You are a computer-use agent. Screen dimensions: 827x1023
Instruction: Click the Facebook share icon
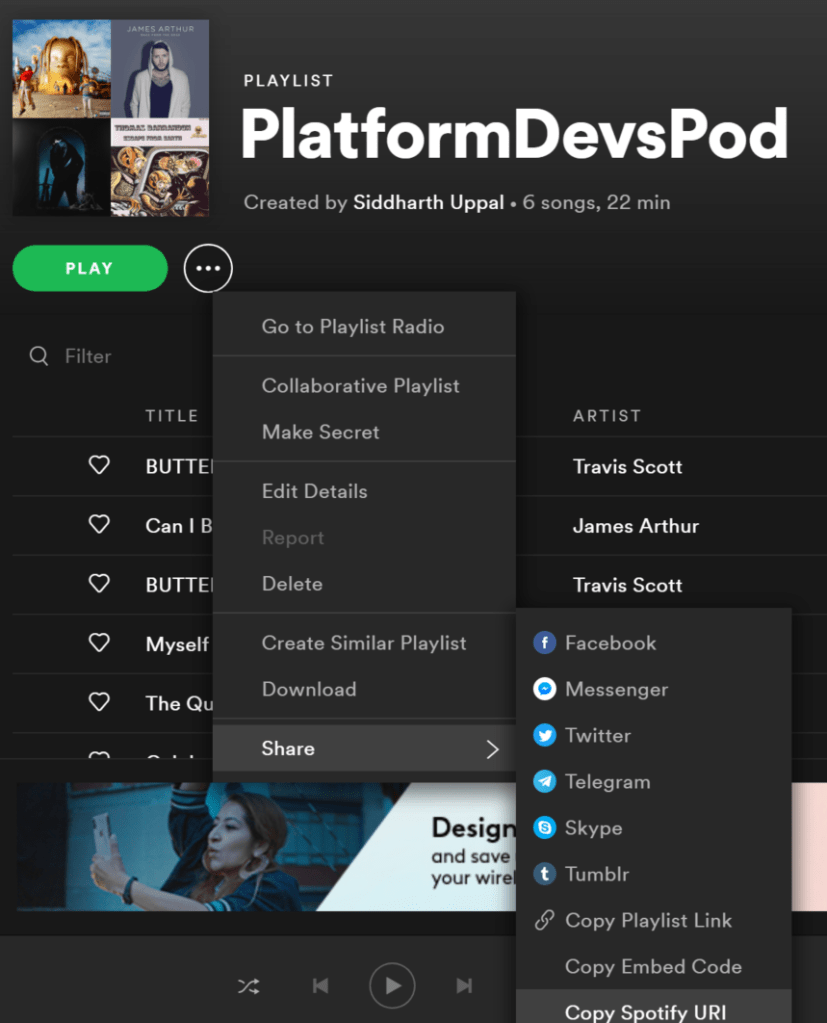544,643
